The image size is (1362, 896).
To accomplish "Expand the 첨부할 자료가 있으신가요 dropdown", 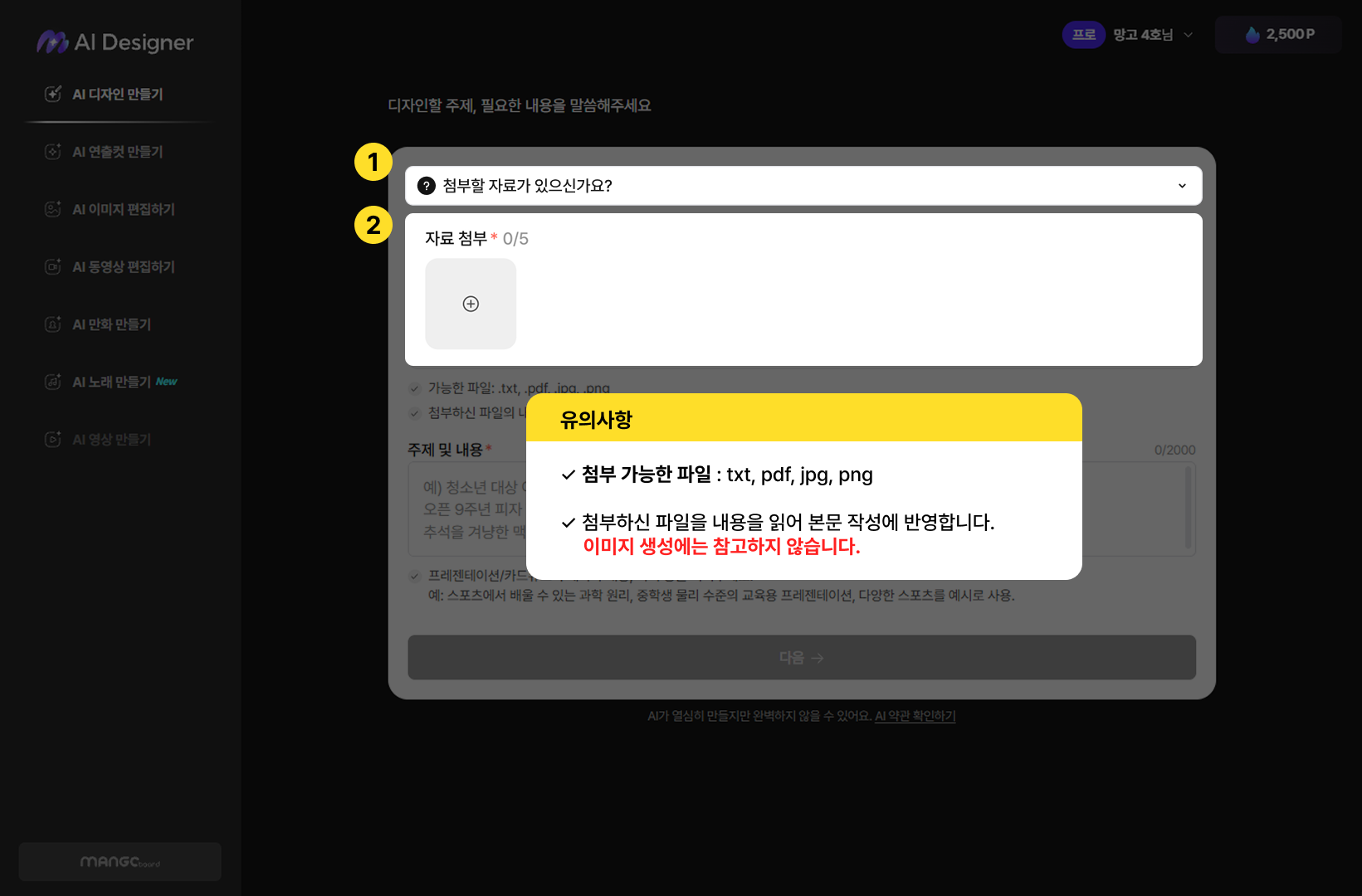I will coord(803,186).
